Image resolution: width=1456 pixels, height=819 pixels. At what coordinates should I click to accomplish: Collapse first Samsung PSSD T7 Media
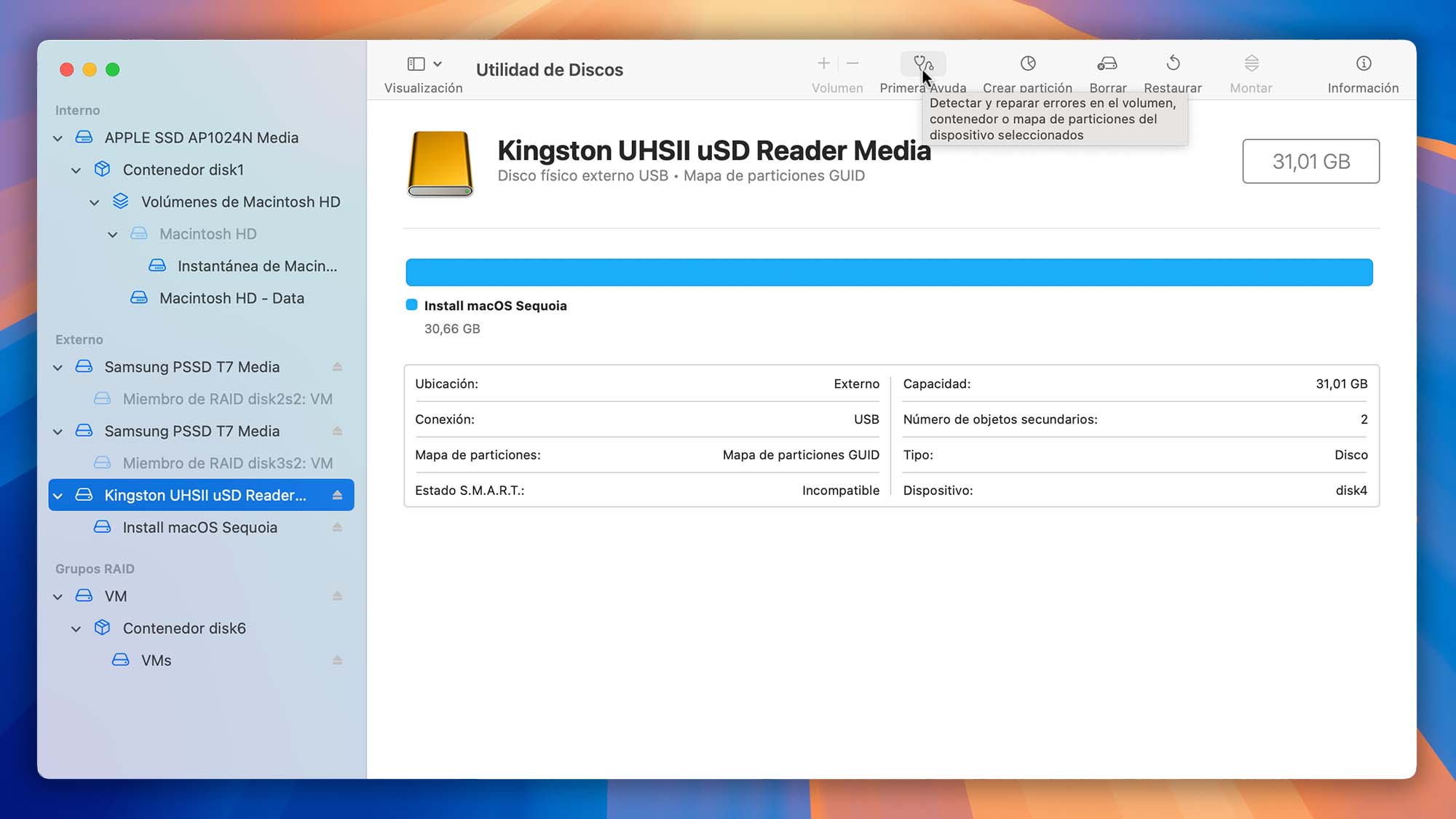coord(58,368)
